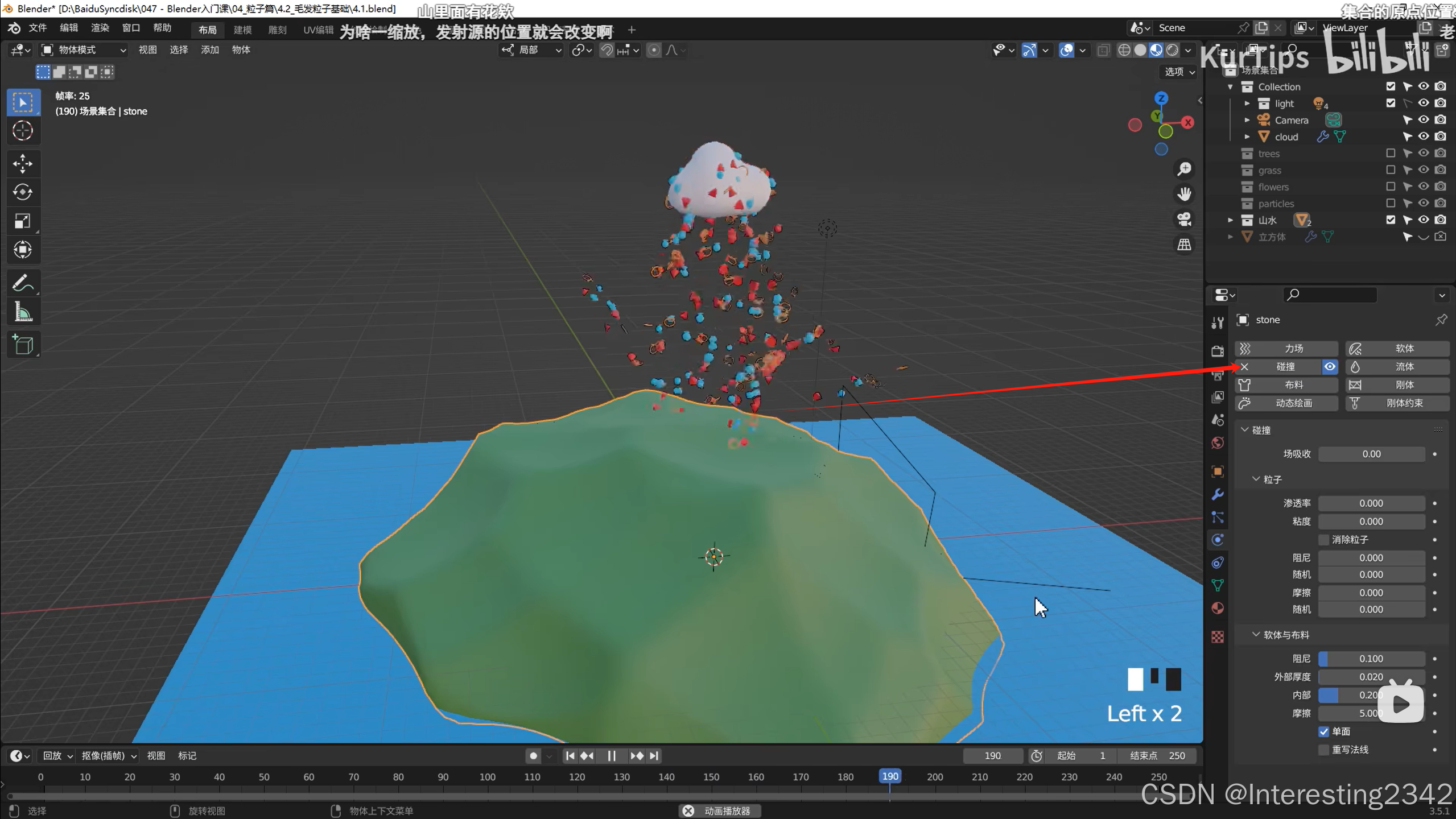Activate the Annotate pencil tool

point(23,283)
